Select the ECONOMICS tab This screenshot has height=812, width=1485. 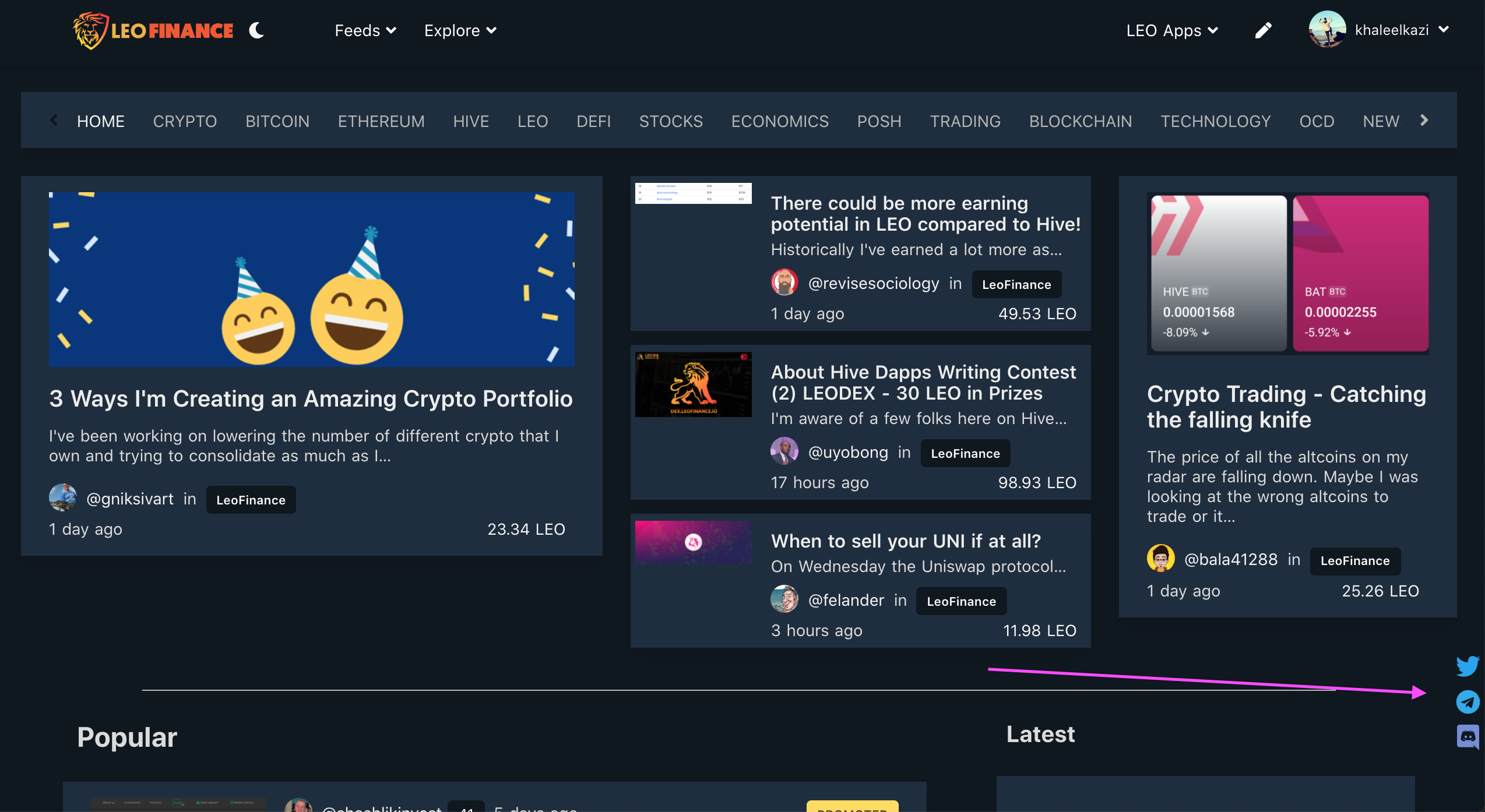click(x=780, y=121)
